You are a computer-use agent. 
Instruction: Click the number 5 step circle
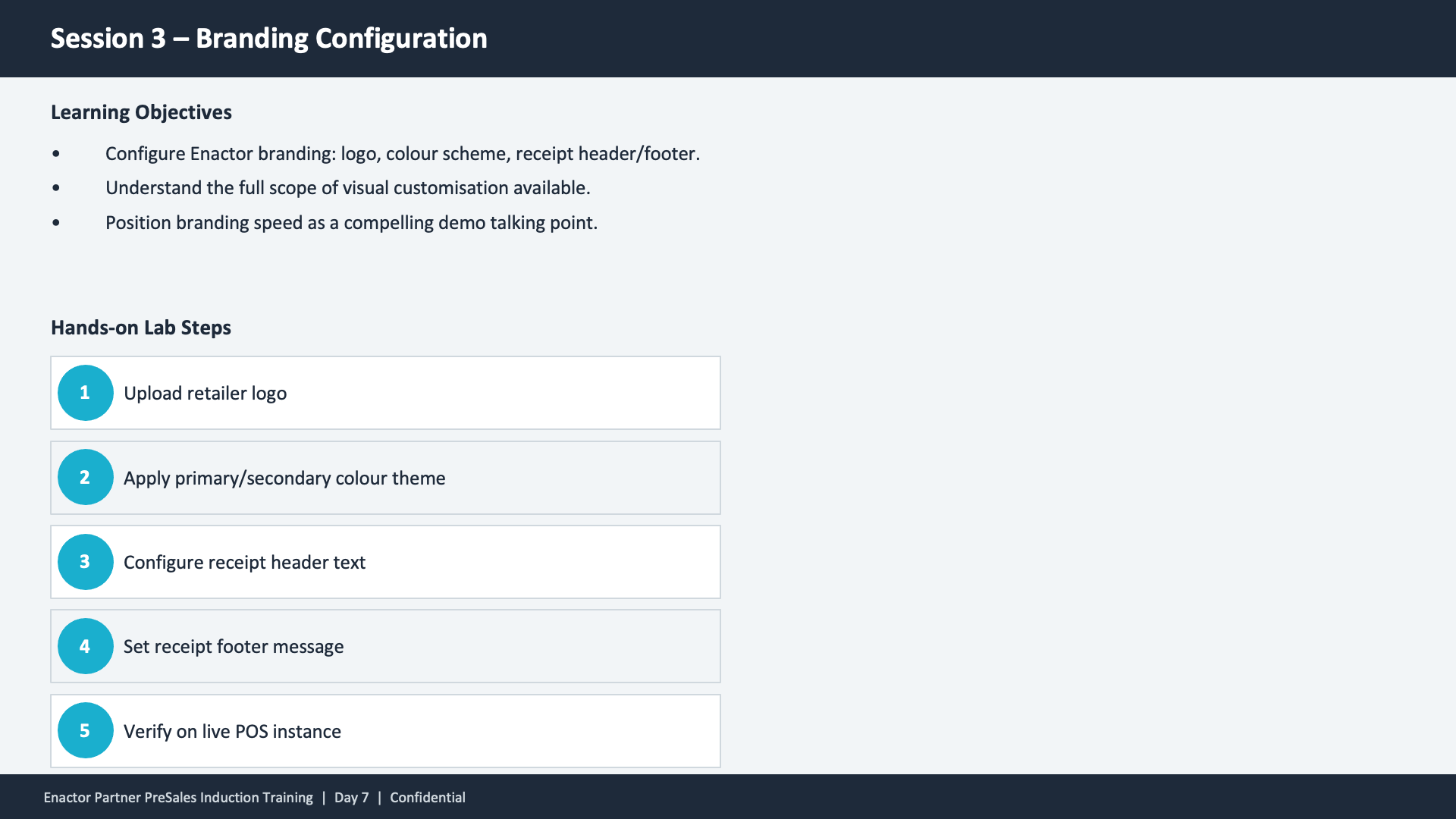(x=85, y=731)
